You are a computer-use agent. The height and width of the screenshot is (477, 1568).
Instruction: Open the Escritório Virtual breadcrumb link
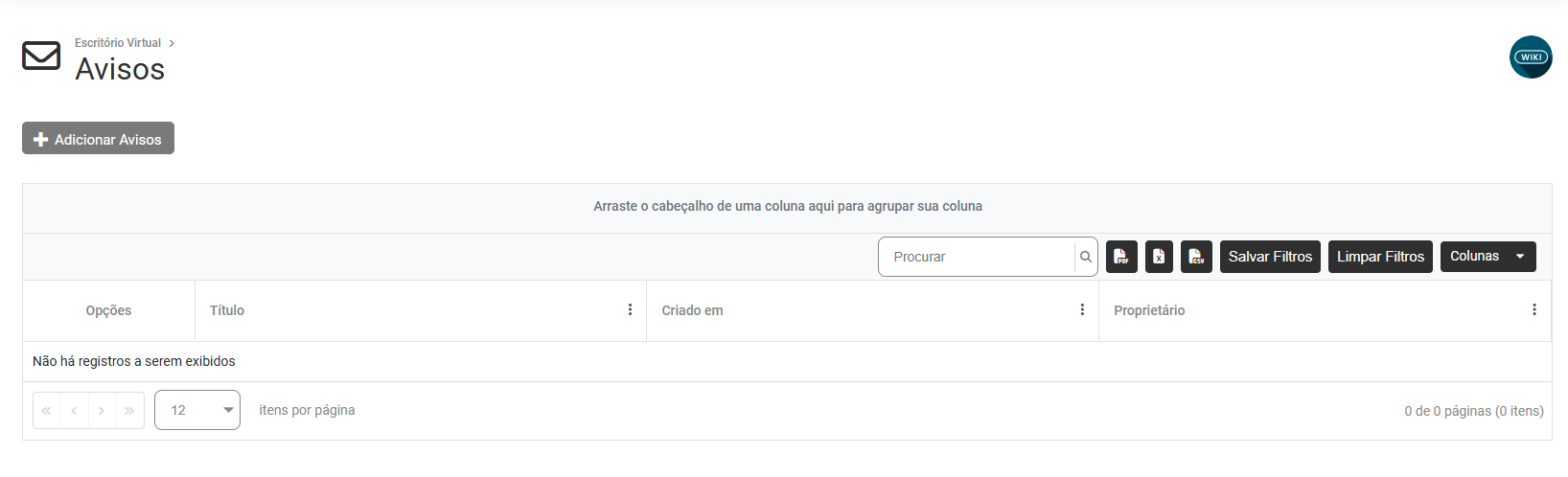click(x=118, y=43)
